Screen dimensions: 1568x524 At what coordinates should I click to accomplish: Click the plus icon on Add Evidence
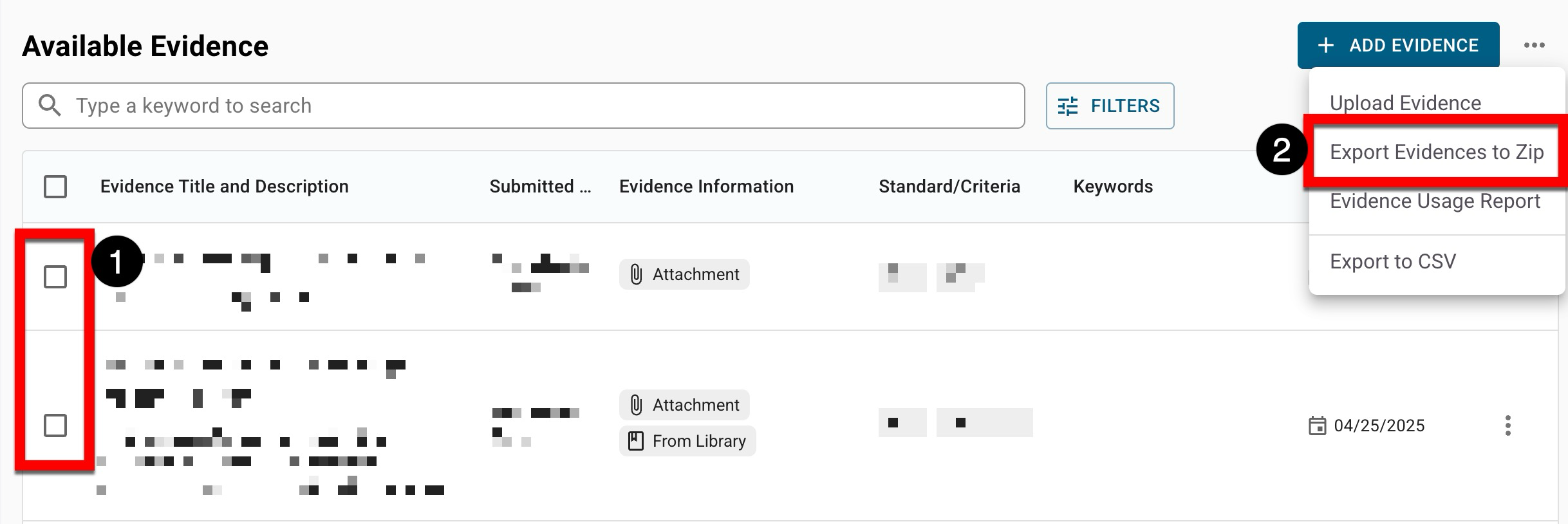point(1325,45)
